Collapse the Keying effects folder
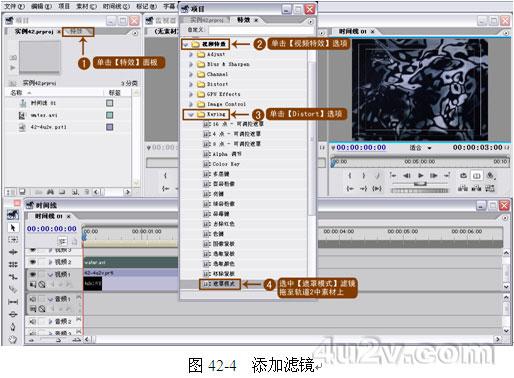Screen dimensions: 514x378 point(191,114)
